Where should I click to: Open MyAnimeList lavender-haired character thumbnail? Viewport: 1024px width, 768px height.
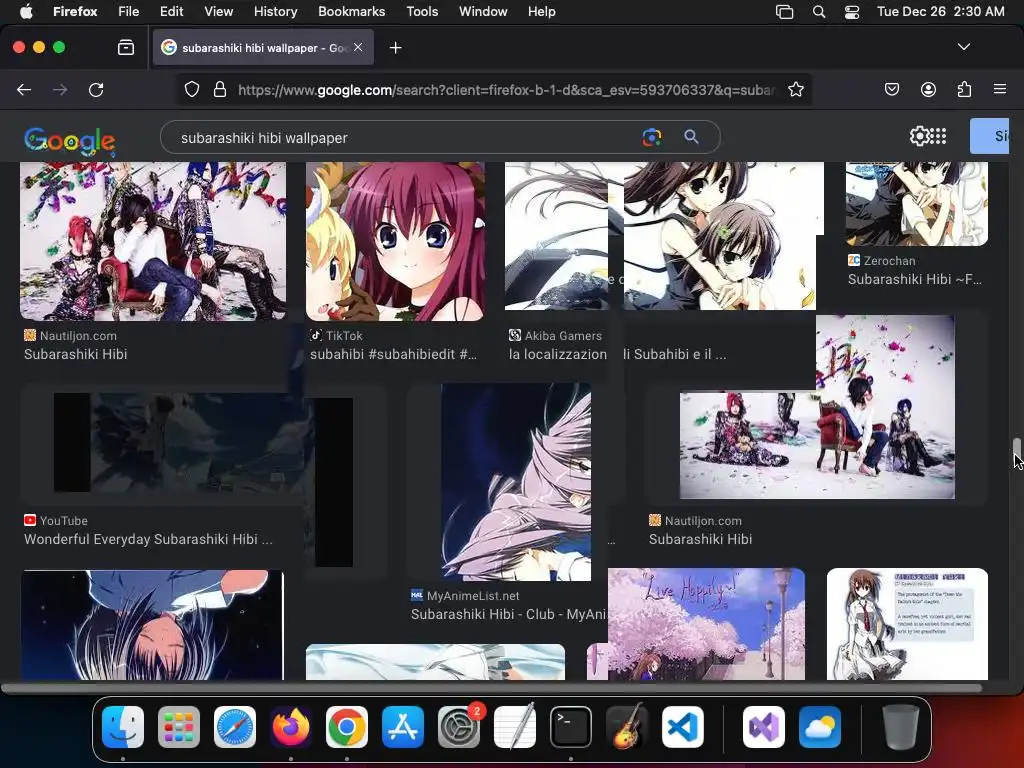(x=516, y=482)
